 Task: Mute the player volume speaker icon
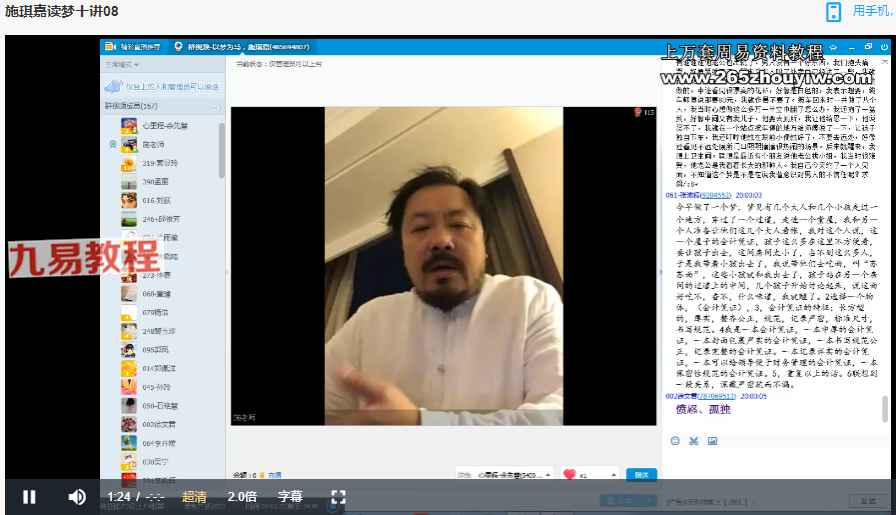pos(77,497)
